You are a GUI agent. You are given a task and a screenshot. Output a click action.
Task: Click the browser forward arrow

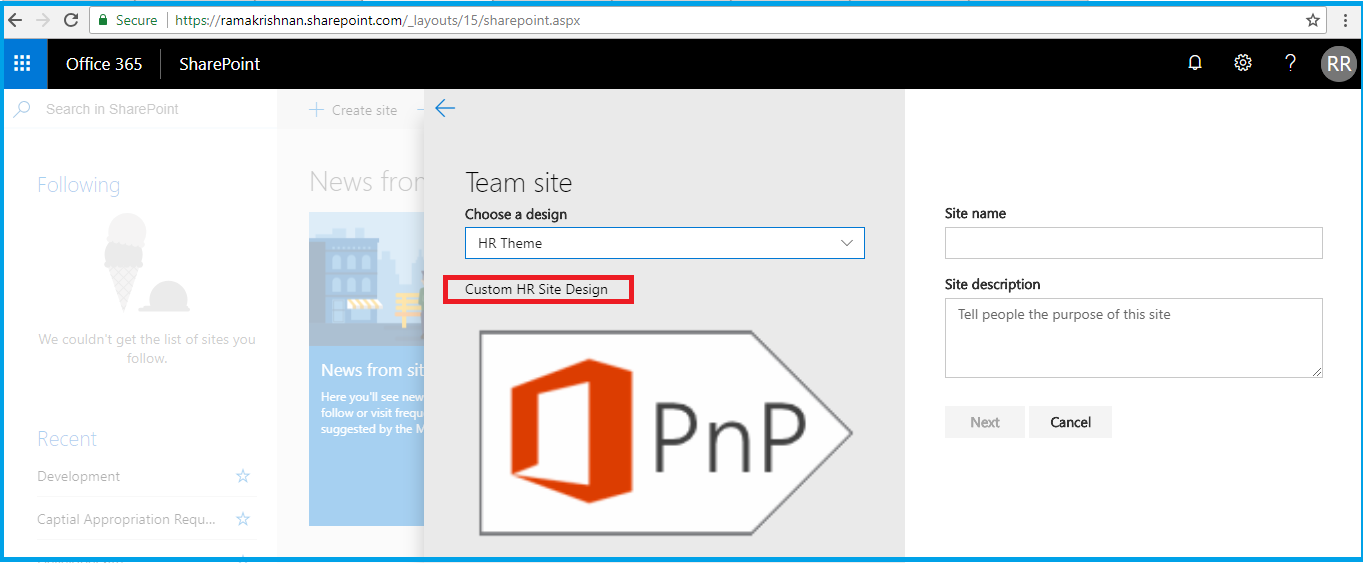click(43, 20)
